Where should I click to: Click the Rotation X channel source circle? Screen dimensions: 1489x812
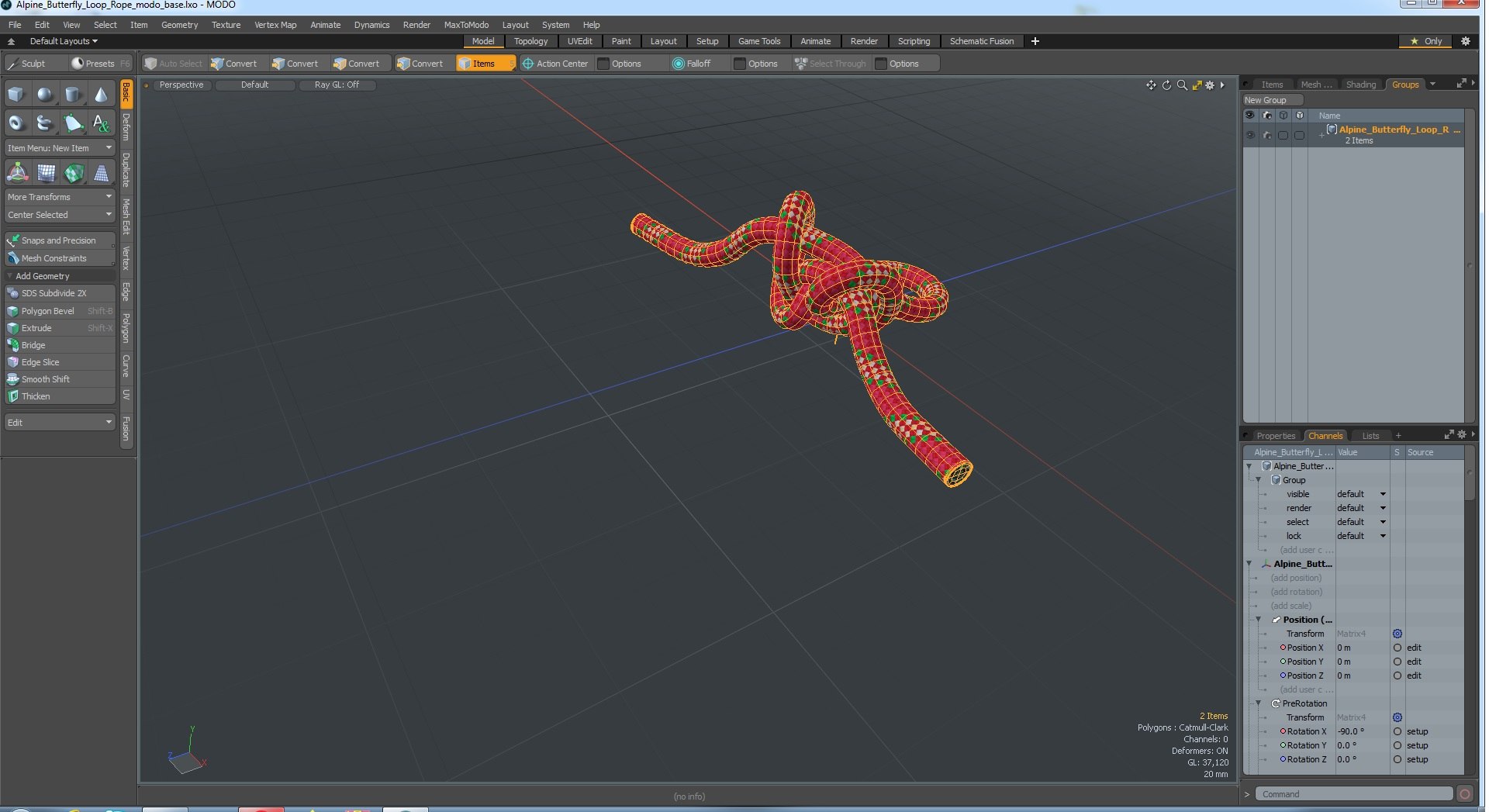pos(1397,731)
